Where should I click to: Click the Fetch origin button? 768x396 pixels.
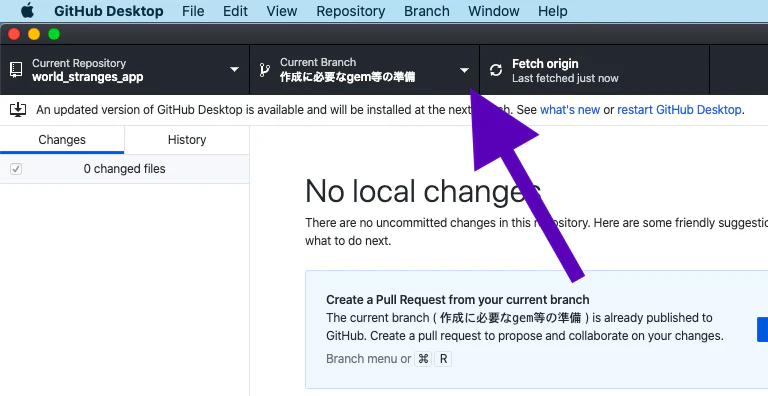click(x=595, y=70)
